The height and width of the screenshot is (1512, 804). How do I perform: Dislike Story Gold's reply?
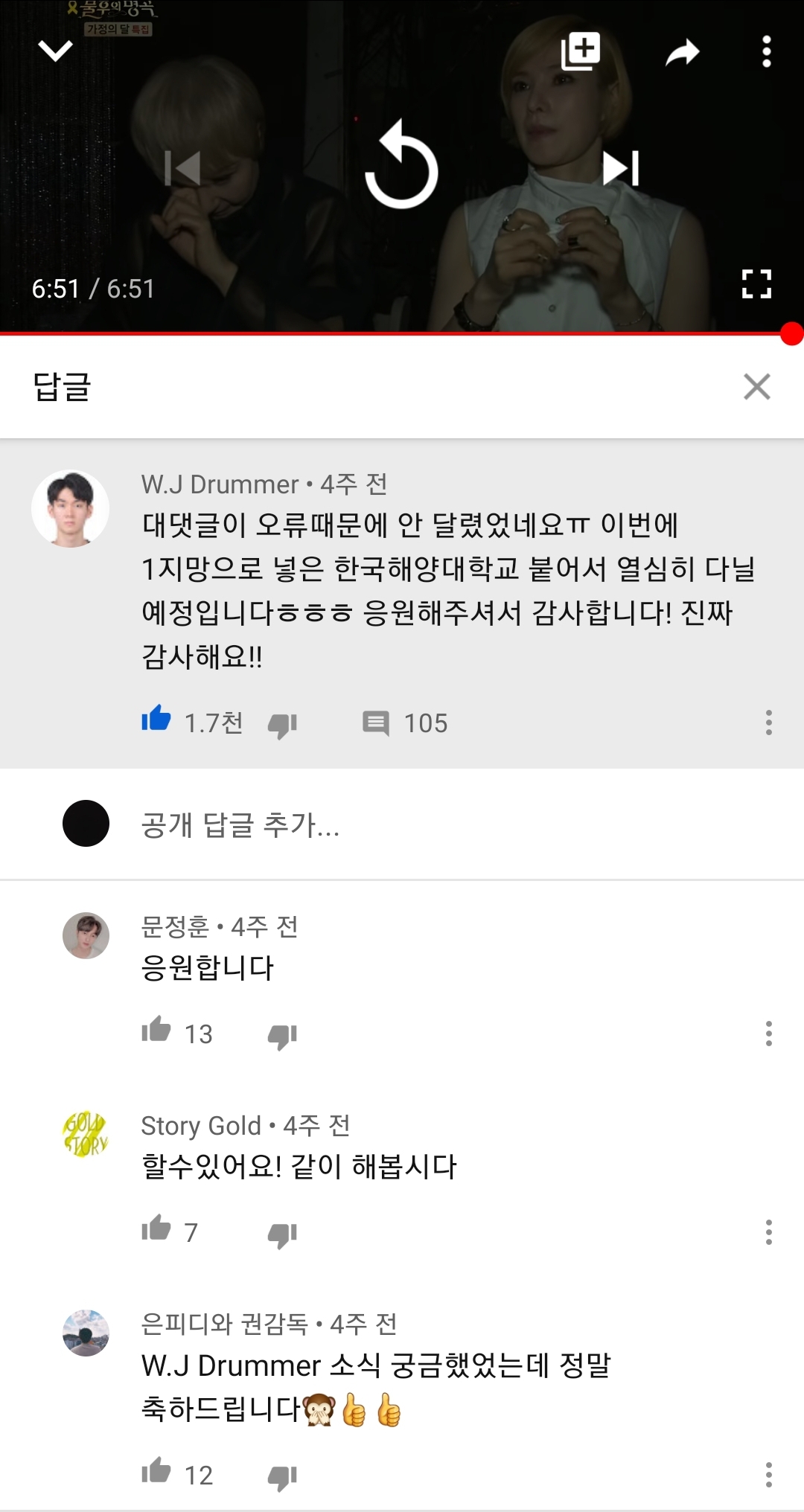pos(283,1234)
